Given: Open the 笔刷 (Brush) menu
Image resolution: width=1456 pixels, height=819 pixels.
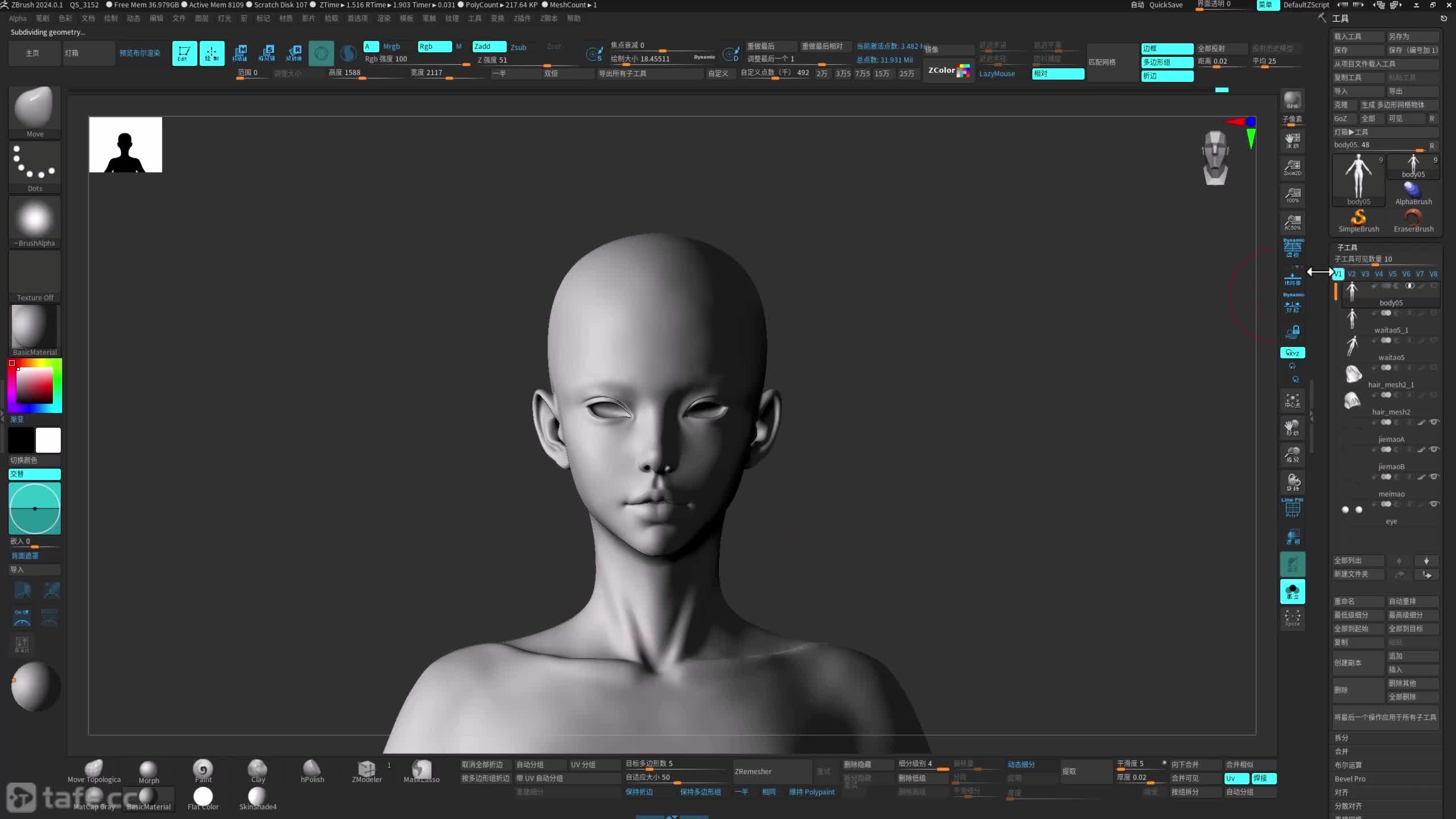Looking at the screenshot, I should [42, 19].
